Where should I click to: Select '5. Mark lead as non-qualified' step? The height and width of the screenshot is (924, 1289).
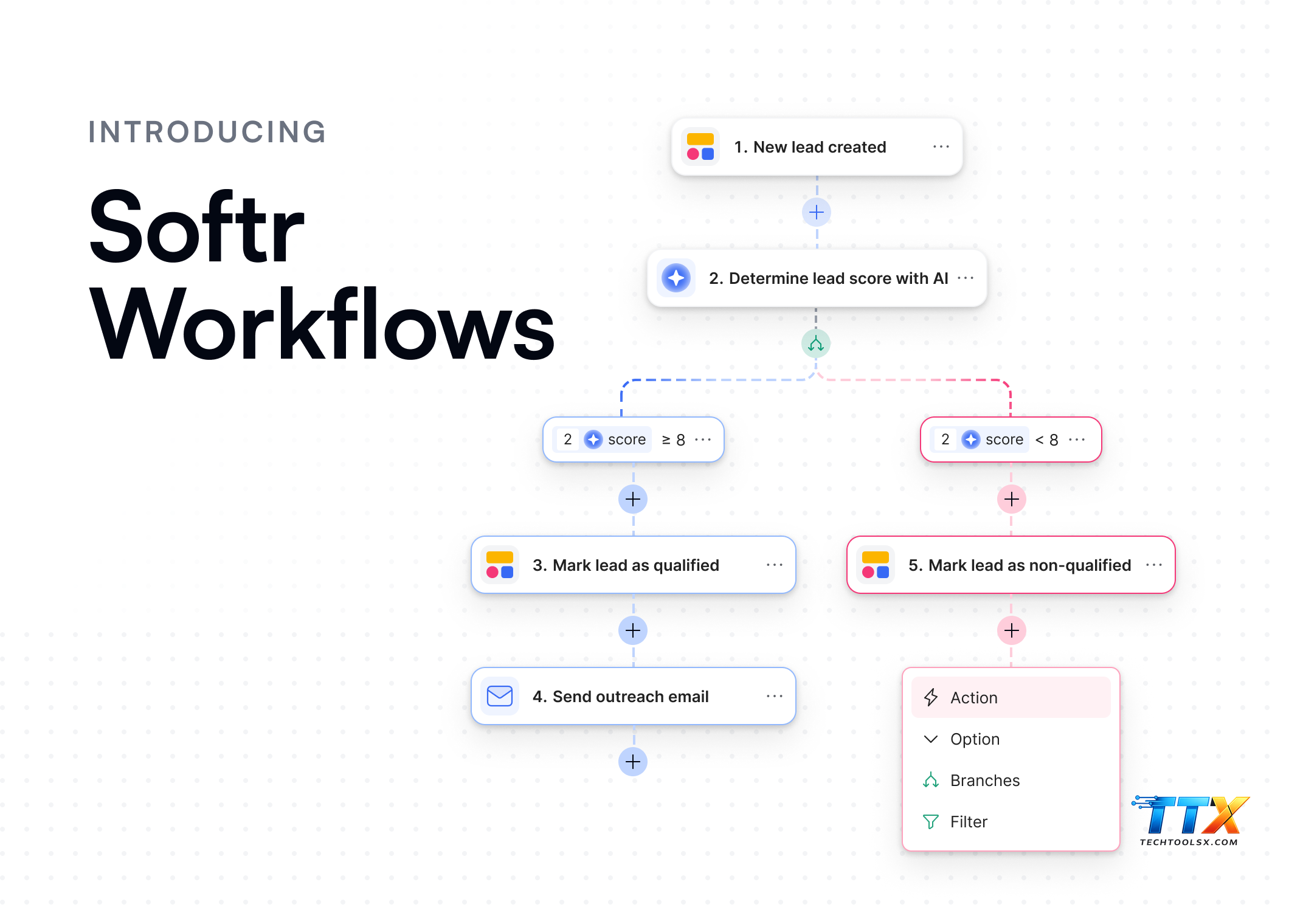pos(1011,565)
